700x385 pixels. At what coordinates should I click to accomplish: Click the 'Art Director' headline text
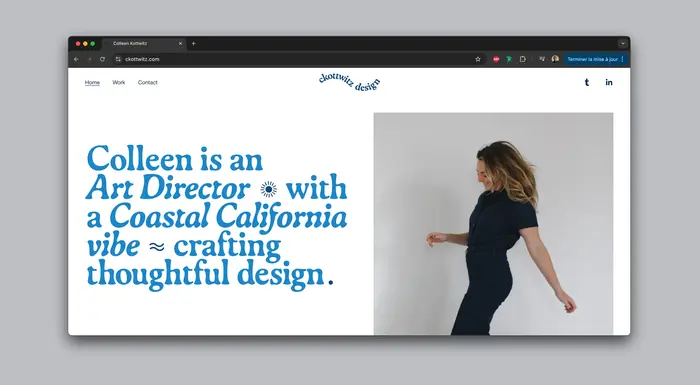[x=168, y=188]
